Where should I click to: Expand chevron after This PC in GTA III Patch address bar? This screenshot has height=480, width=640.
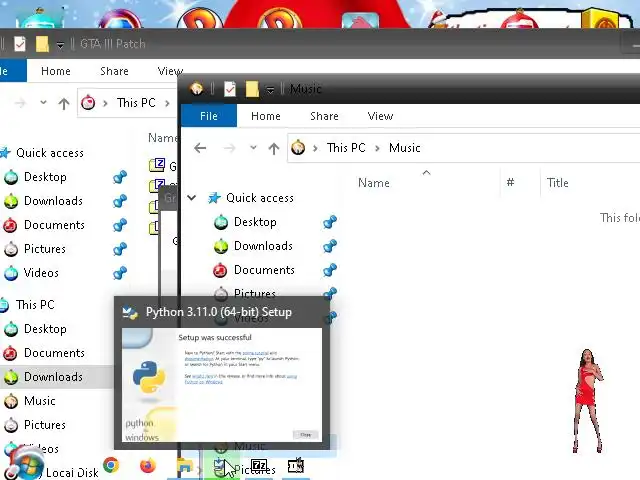pyautogui.click(x=167, y=103)
